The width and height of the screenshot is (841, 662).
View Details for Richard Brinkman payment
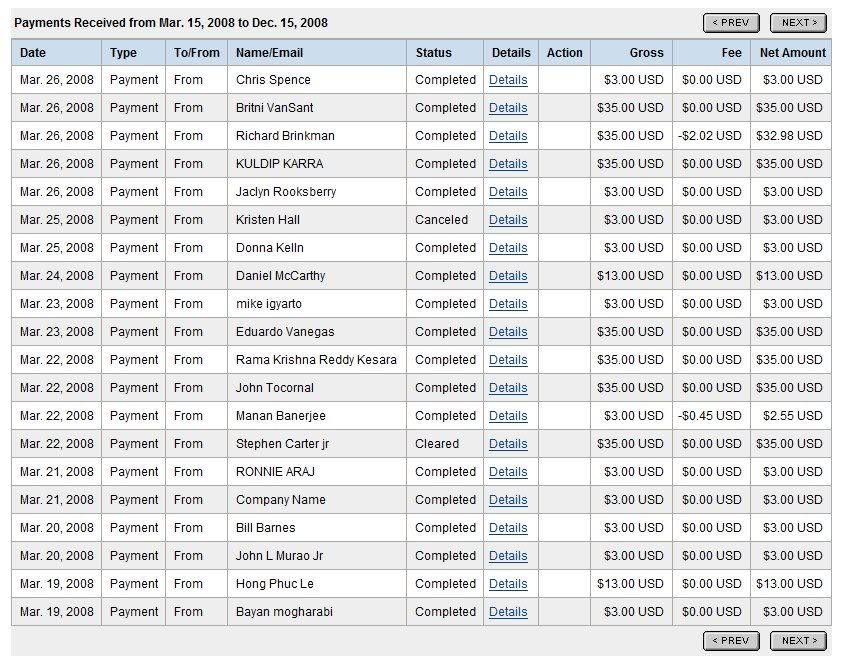click(508, 136)
